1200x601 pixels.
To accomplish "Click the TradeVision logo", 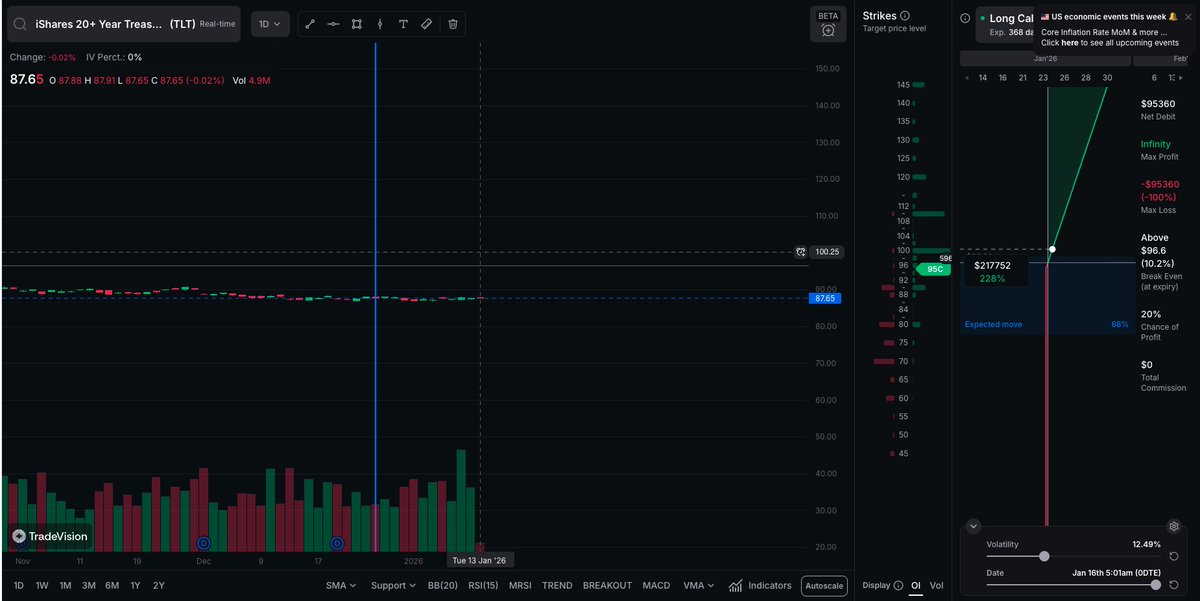I will [x=50, y=536].
